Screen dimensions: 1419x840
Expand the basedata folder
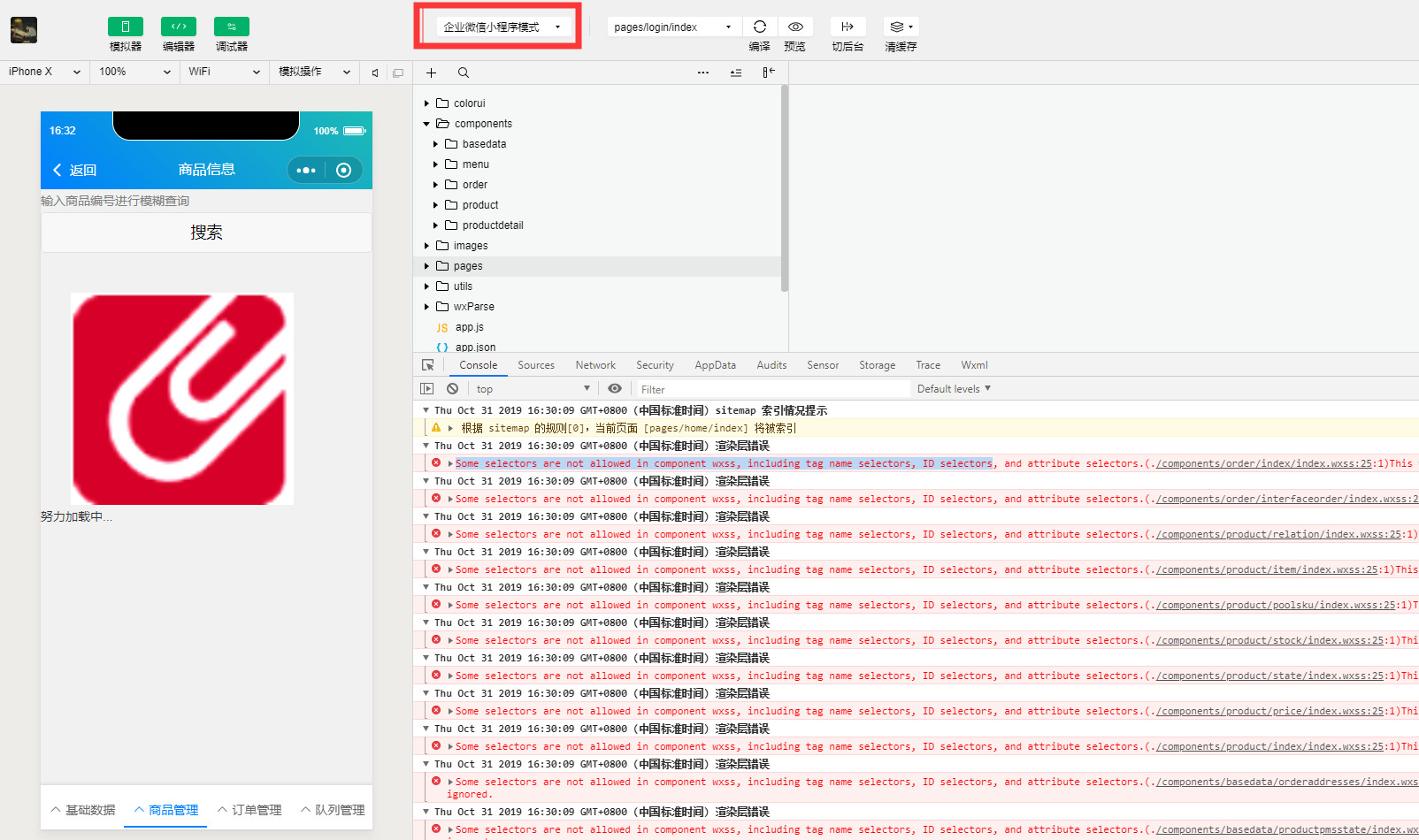coord(435,144)
